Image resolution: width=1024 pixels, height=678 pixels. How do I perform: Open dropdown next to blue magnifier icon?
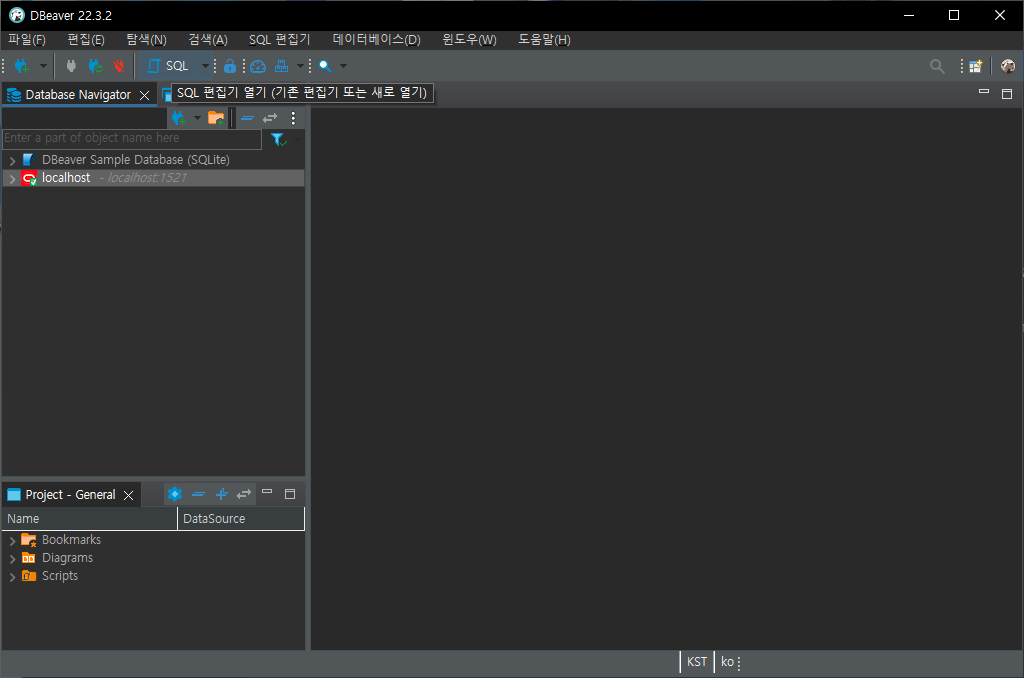344,66
